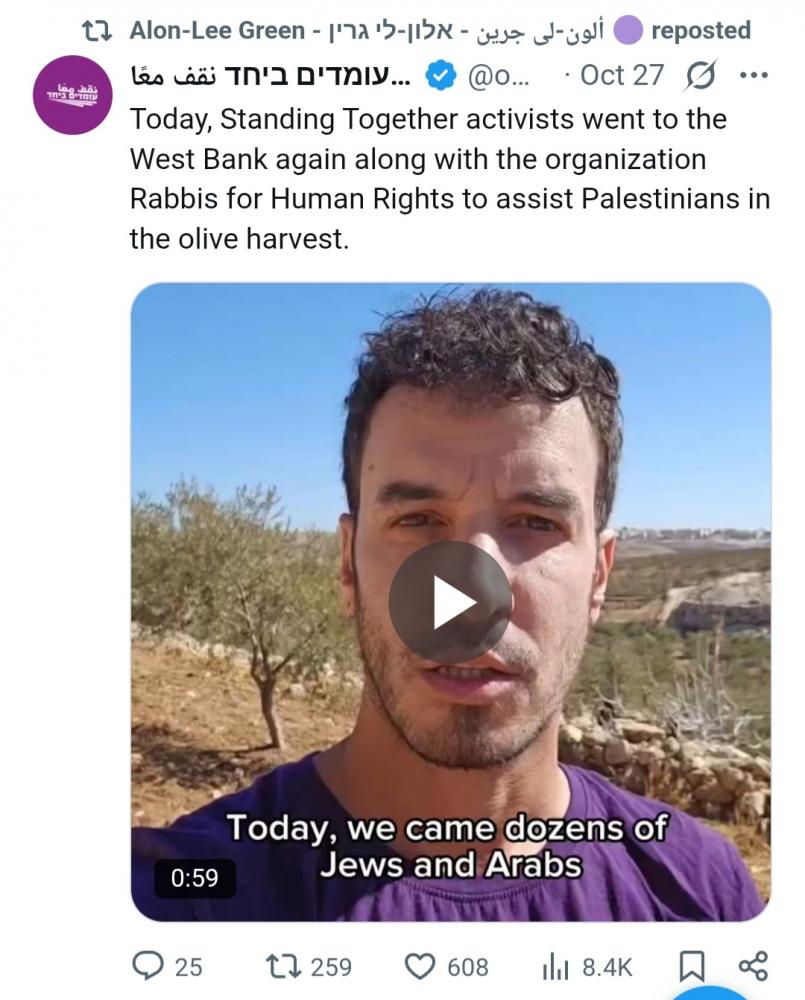Click the Oct 27 timestamp
The height and width of the screenshot is (1000, 805).
pyautogui.click(x=622, y=75)
